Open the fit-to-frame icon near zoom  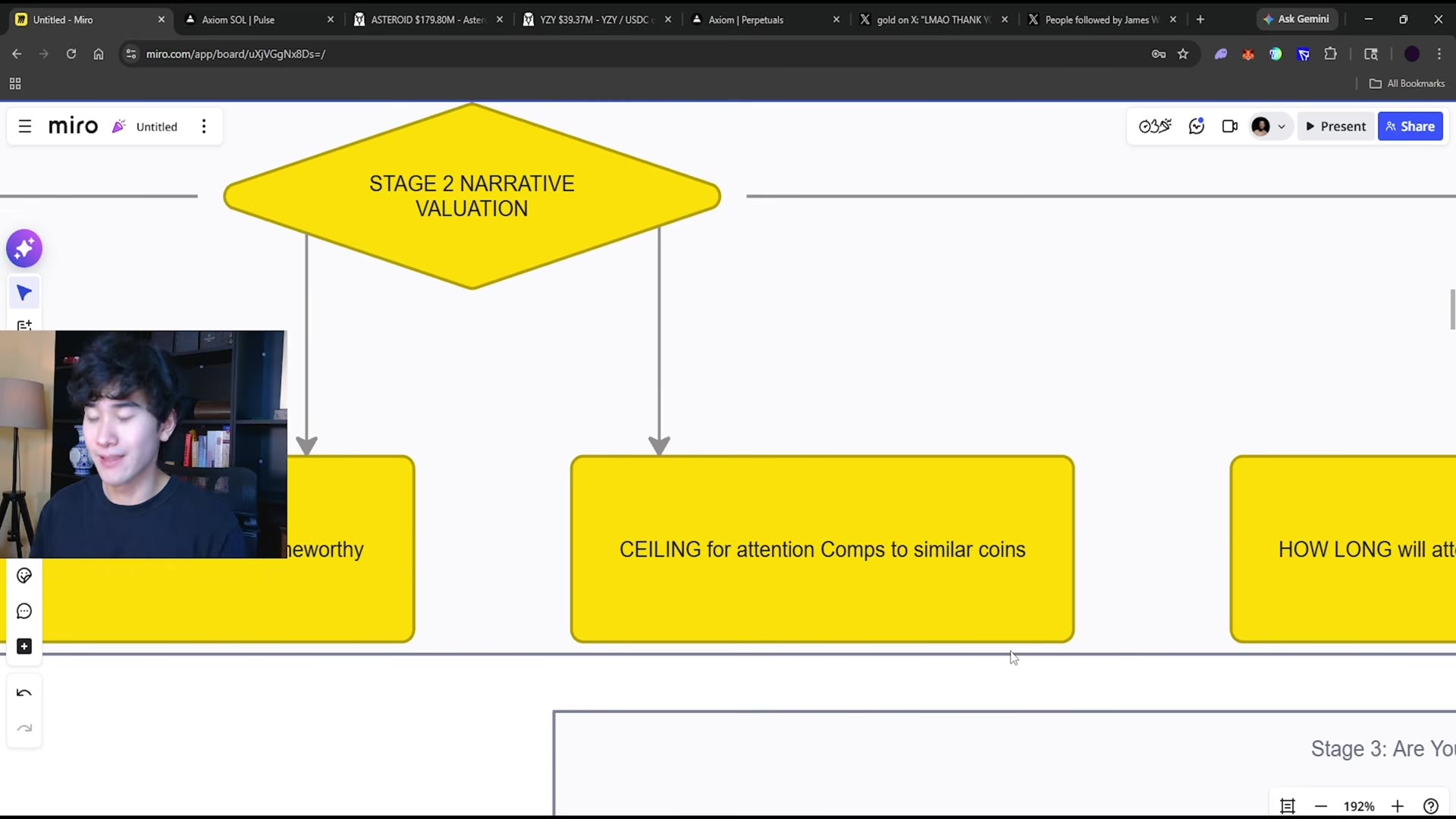point(1288,806)
